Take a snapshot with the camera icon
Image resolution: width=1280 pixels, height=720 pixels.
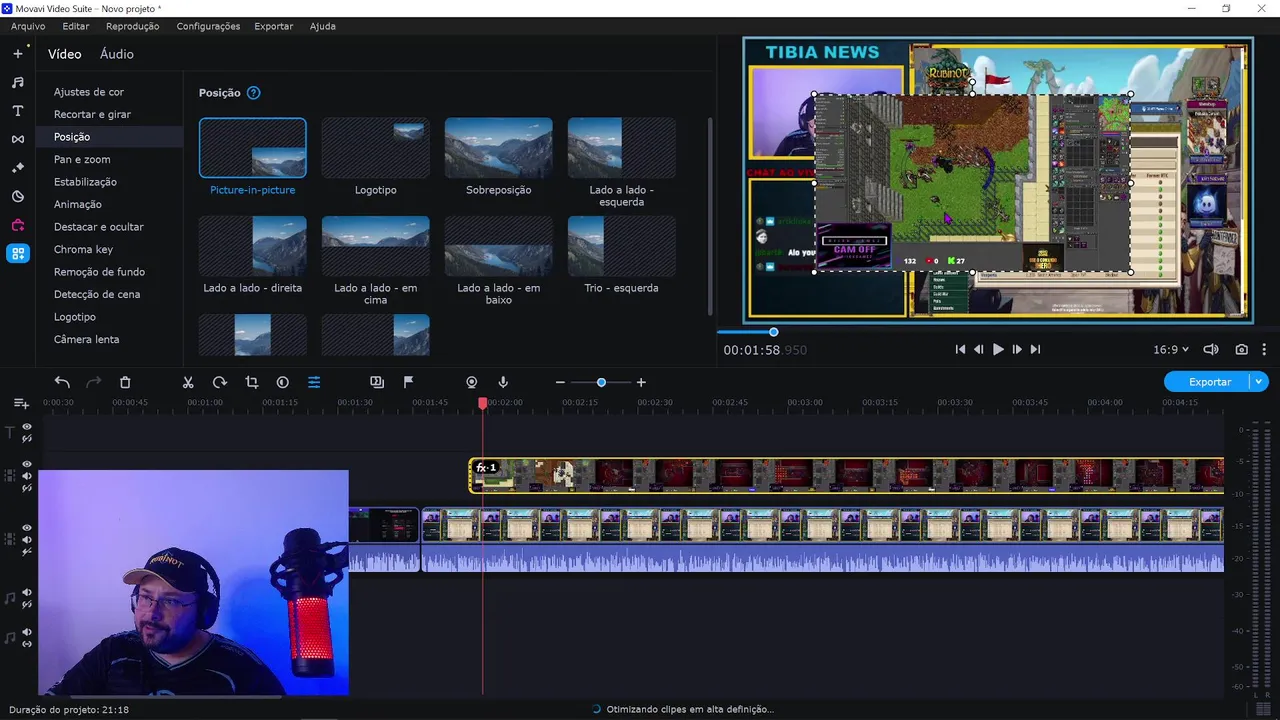pyautogui.click(x=1241, y=350)
